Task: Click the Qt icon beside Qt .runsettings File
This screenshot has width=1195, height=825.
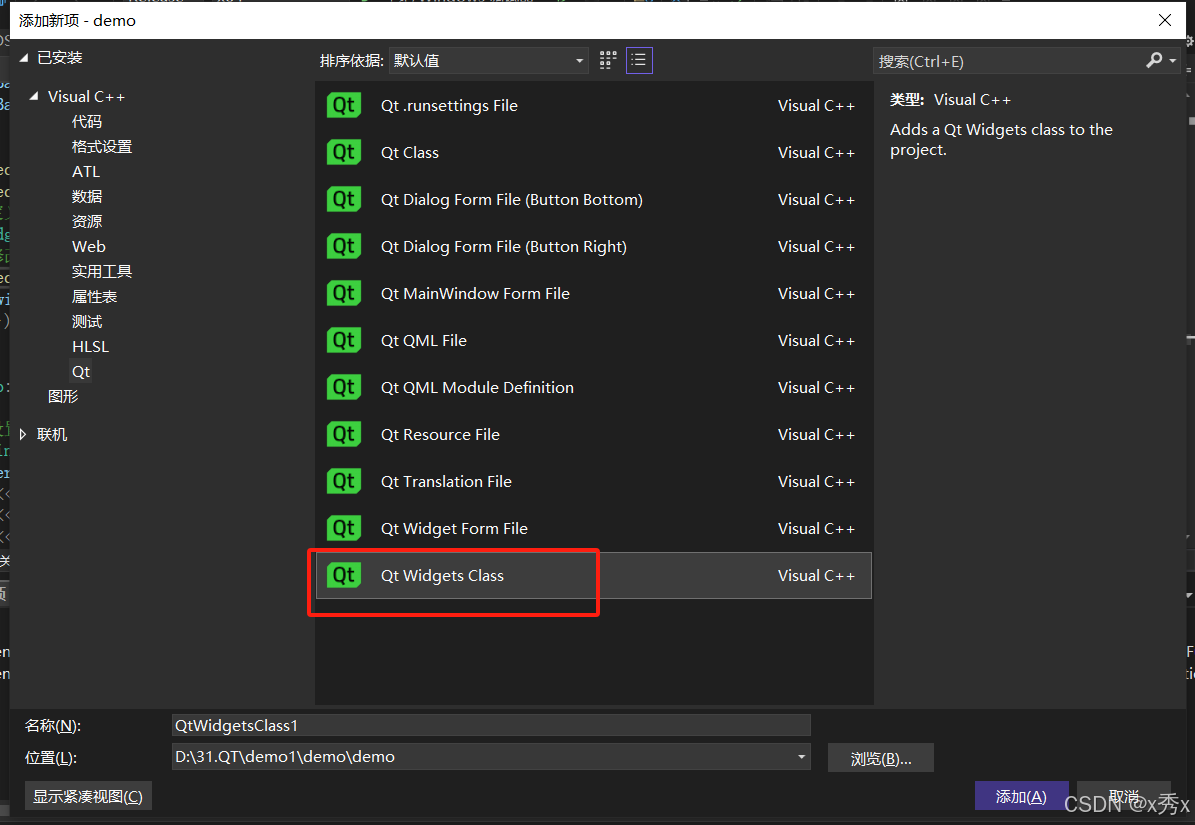Action: coord(344,105)
